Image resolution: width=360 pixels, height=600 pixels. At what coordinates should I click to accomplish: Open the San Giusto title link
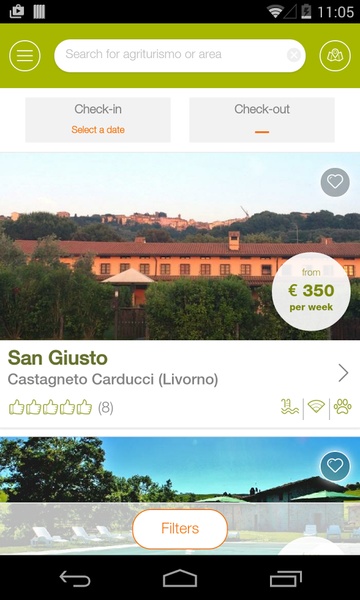pos(58,358)
